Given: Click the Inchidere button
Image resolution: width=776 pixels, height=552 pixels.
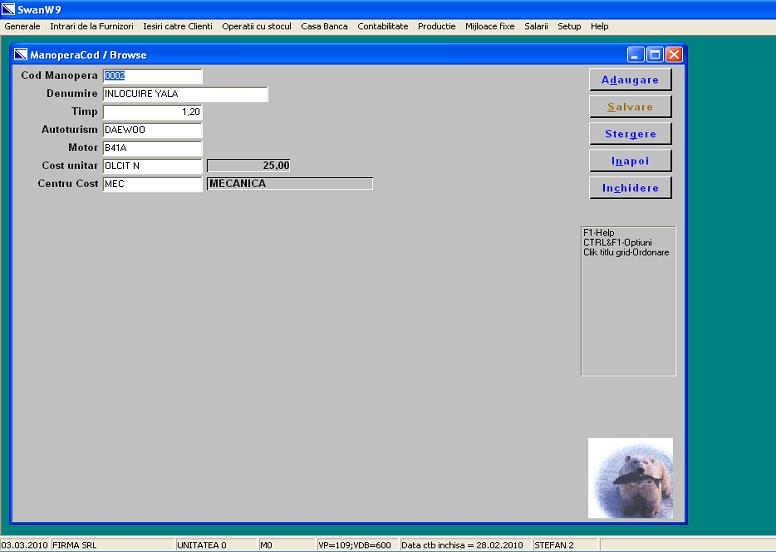Looking at the screenshot, I should (629, 188).
